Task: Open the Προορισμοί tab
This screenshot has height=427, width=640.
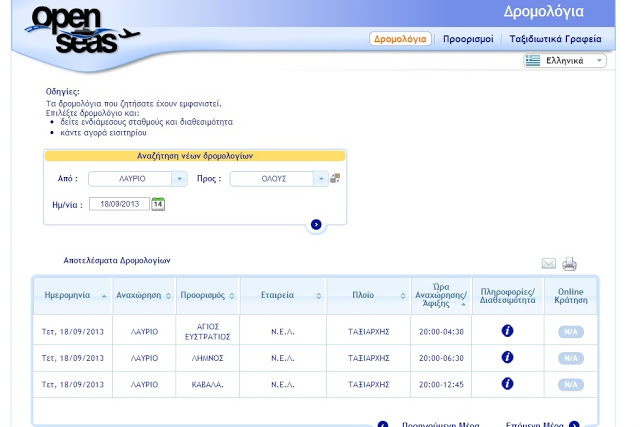Action: pyautogui.click(x=468, y=40)
